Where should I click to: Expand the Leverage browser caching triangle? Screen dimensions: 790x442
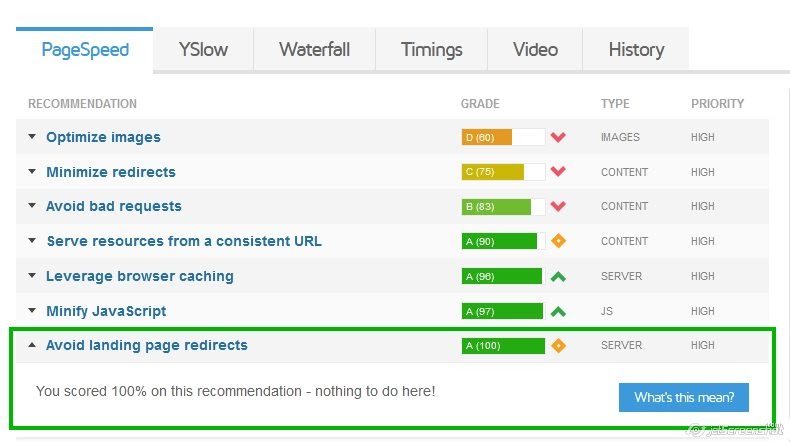tap(32, 276)
